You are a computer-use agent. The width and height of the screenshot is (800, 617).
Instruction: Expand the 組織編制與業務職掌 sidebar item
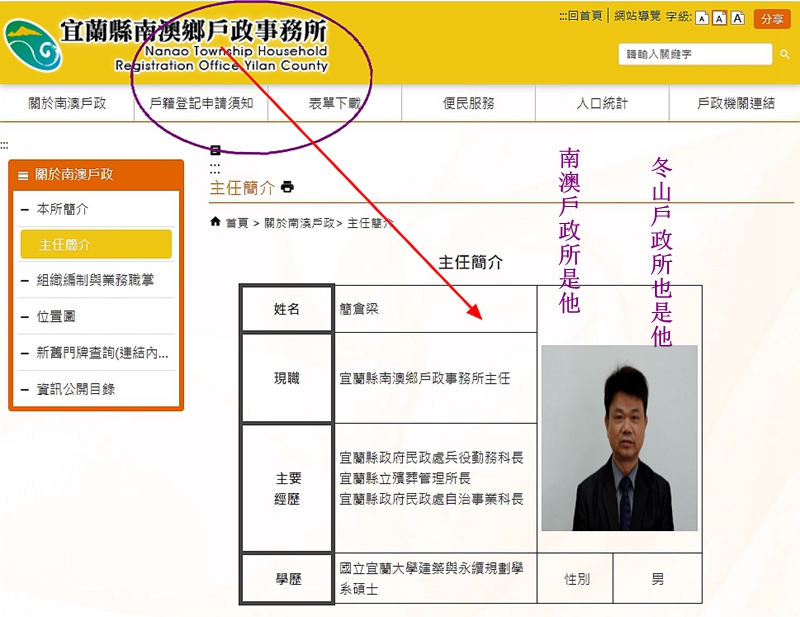(25, 281)
